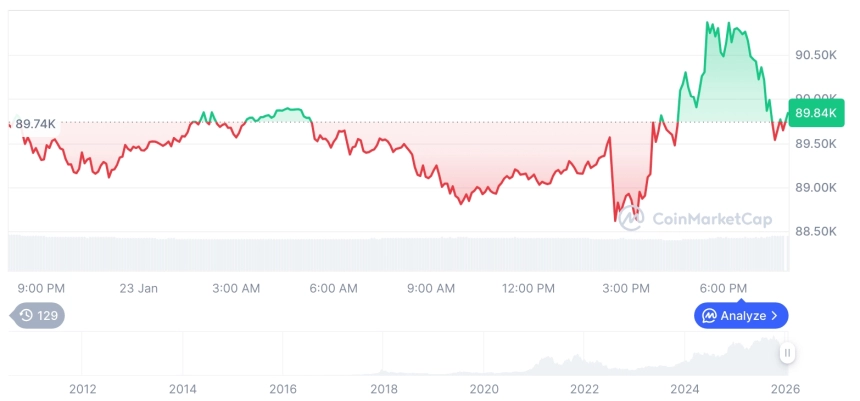Click the 88.50K price axis label

815,231
